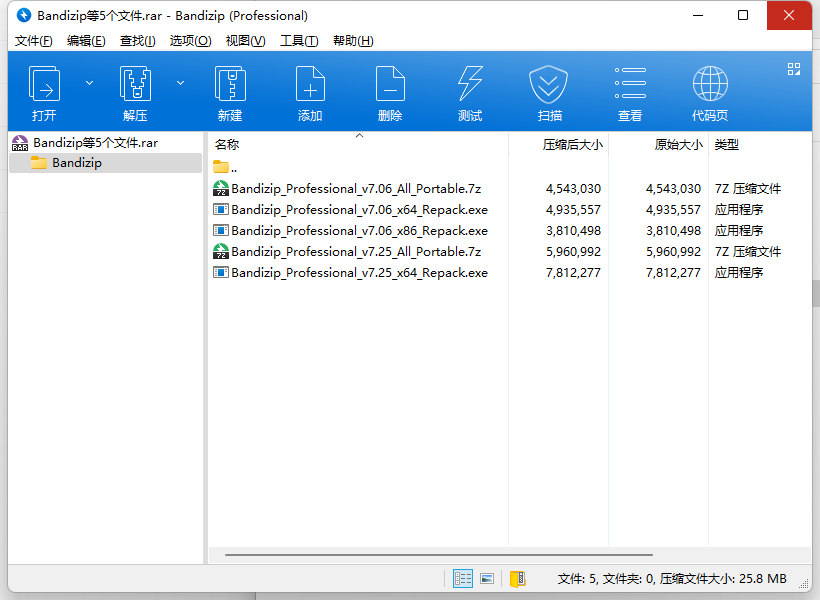The image size is (820, 600).
Task: Click the 扫描 (Scan) shield icon
Action: point(549,83)
